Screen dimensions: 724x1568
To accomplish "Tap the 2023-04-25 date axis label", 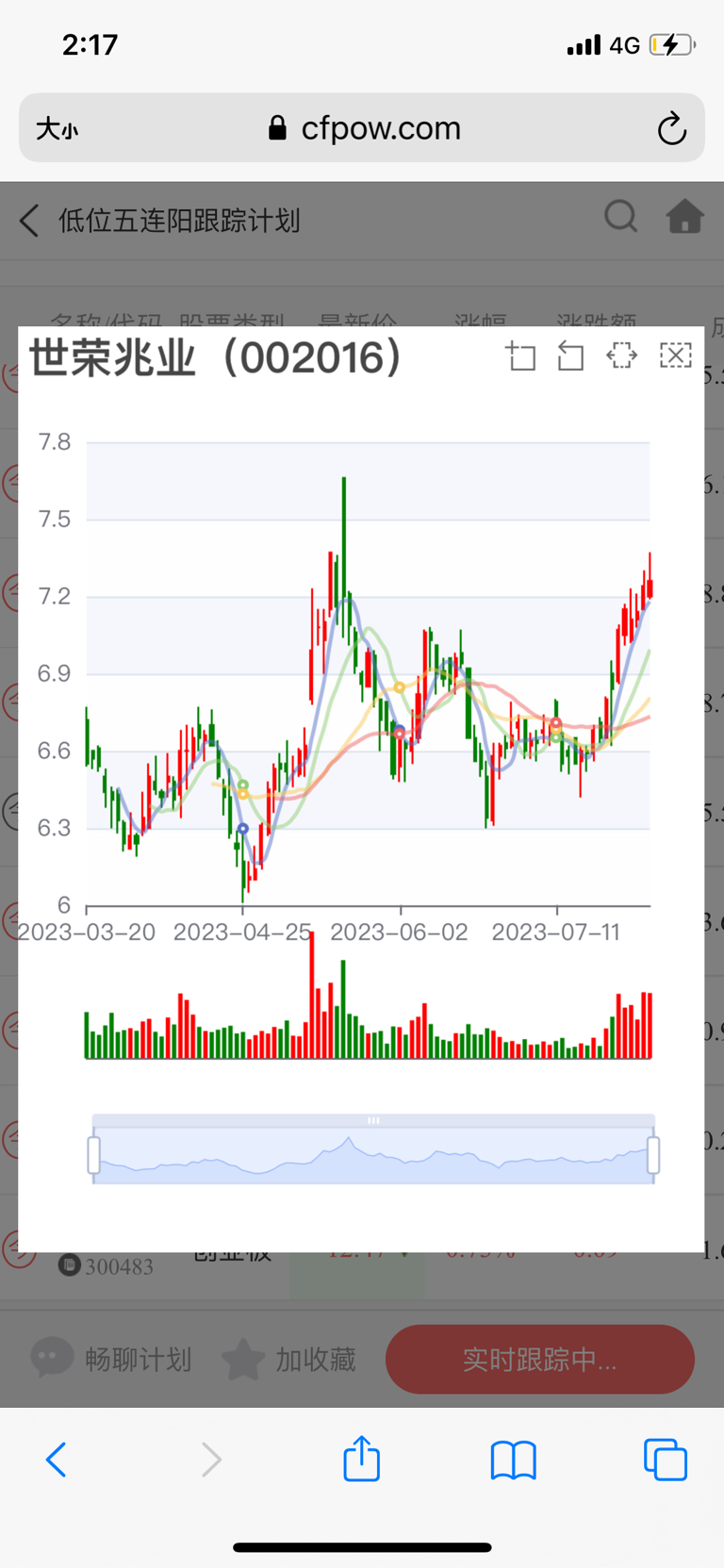I will click(242, 933).
